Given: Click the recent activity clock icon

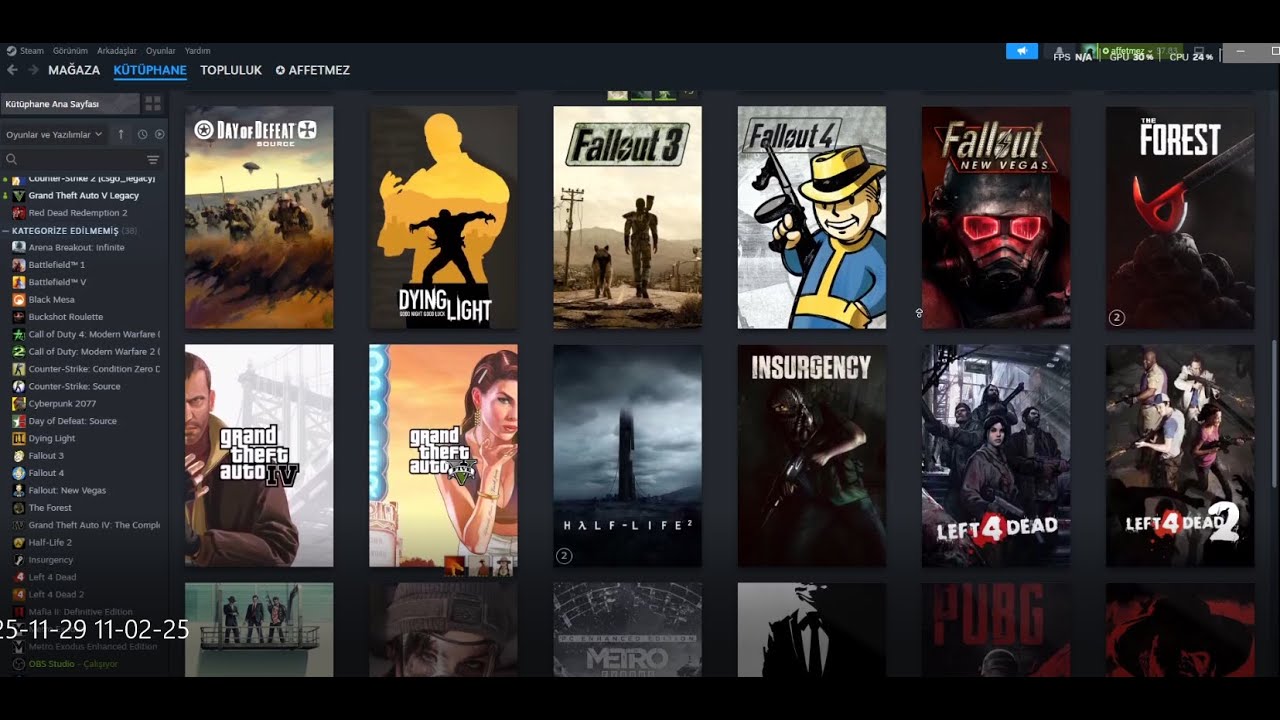Looking at the screenshot, I should (142, 134).
